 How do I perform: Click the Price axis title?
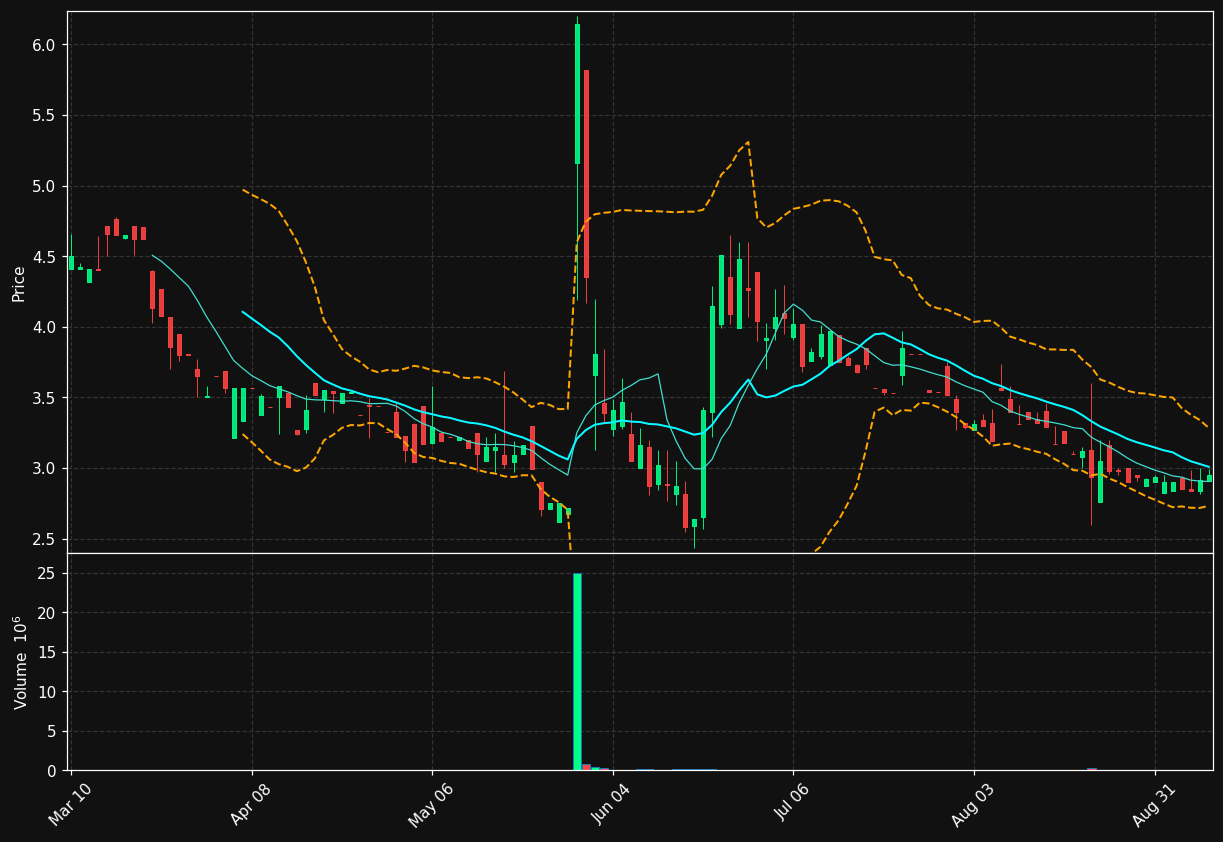[19, 283]
